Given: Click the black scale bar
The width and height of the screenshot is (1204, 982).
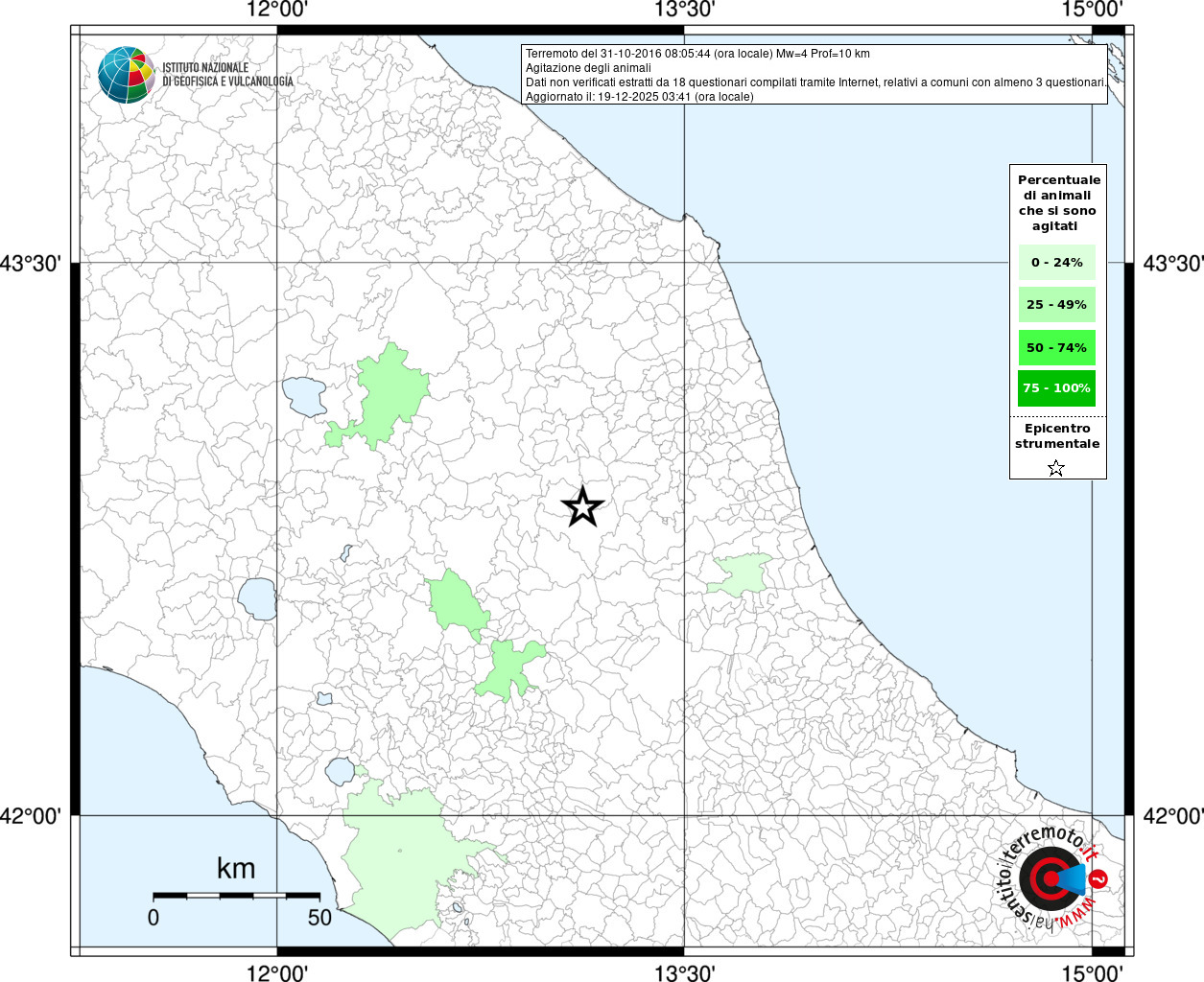Looking at the screenshot, I should [236, 896].
